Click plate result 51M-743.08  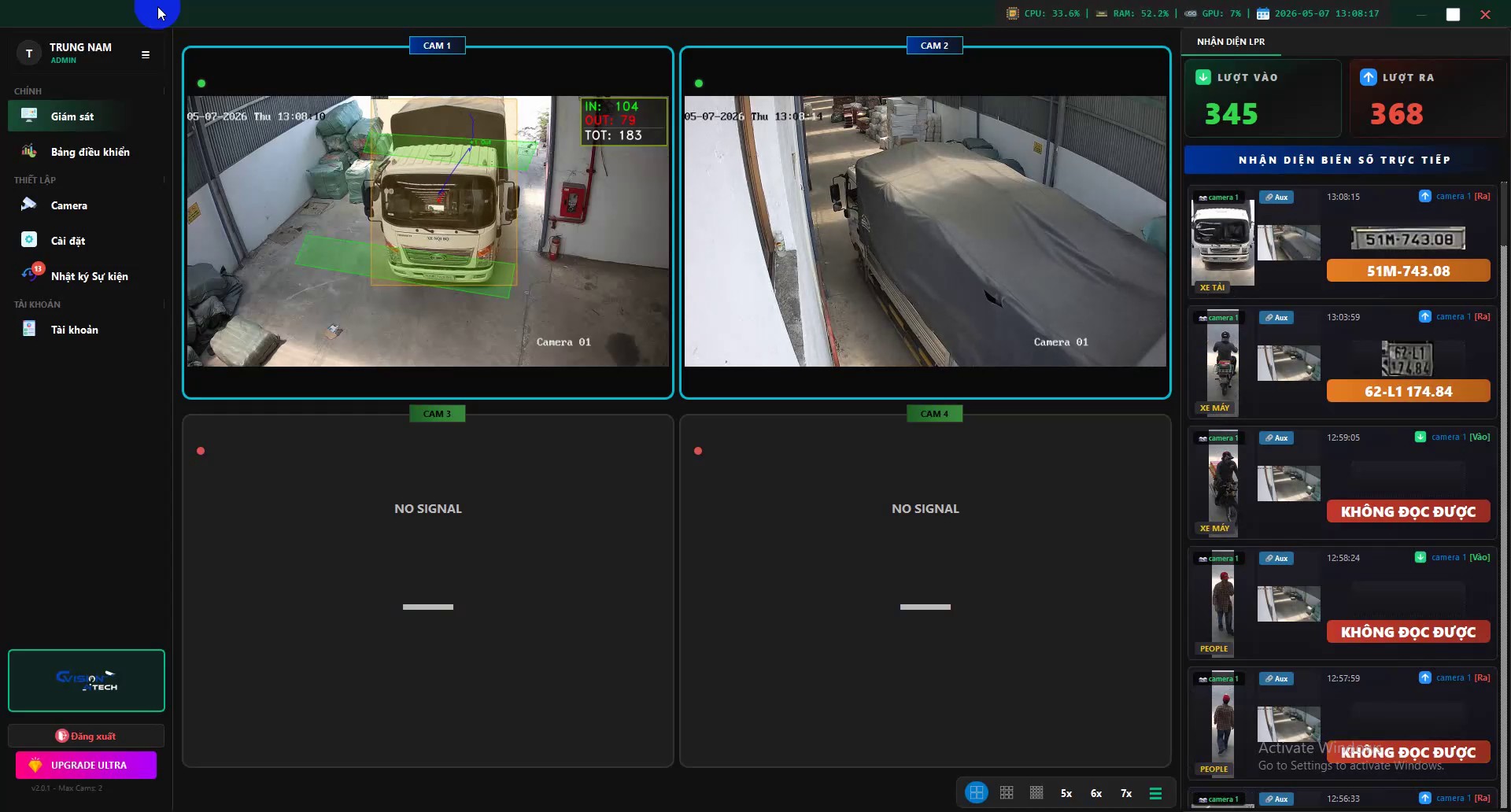pyautogui.click(x=1408, y=271)
